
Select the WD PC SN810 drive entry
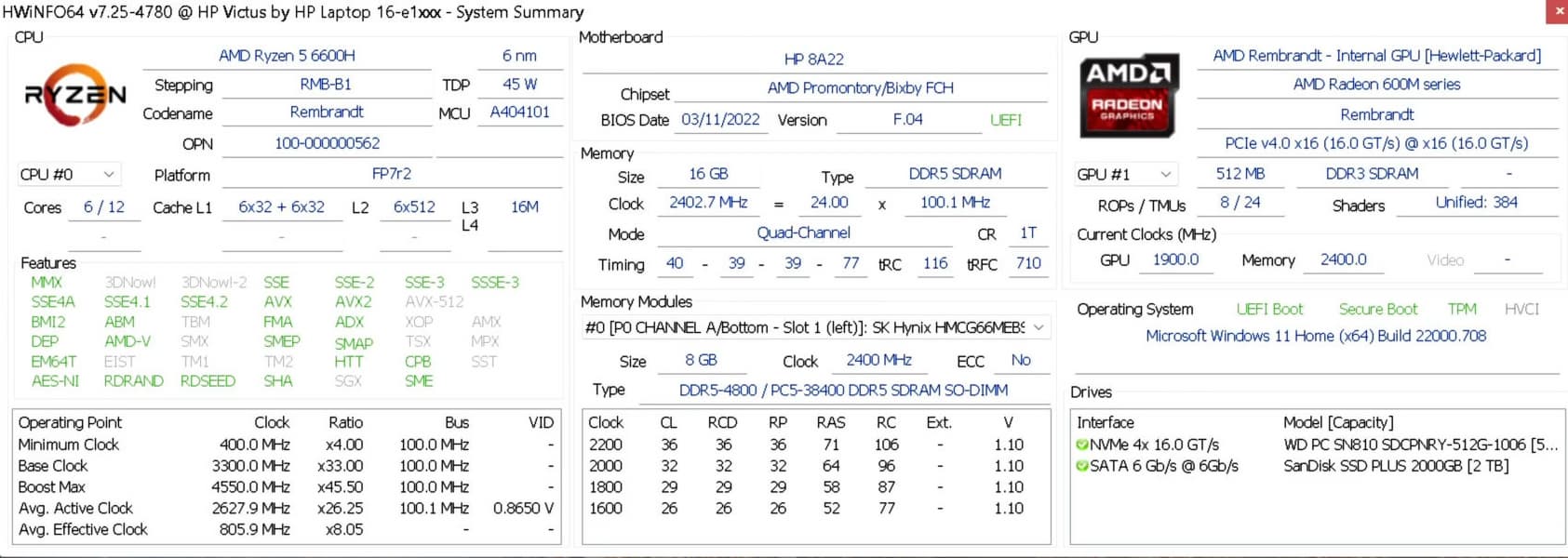tap(1418, 445)
